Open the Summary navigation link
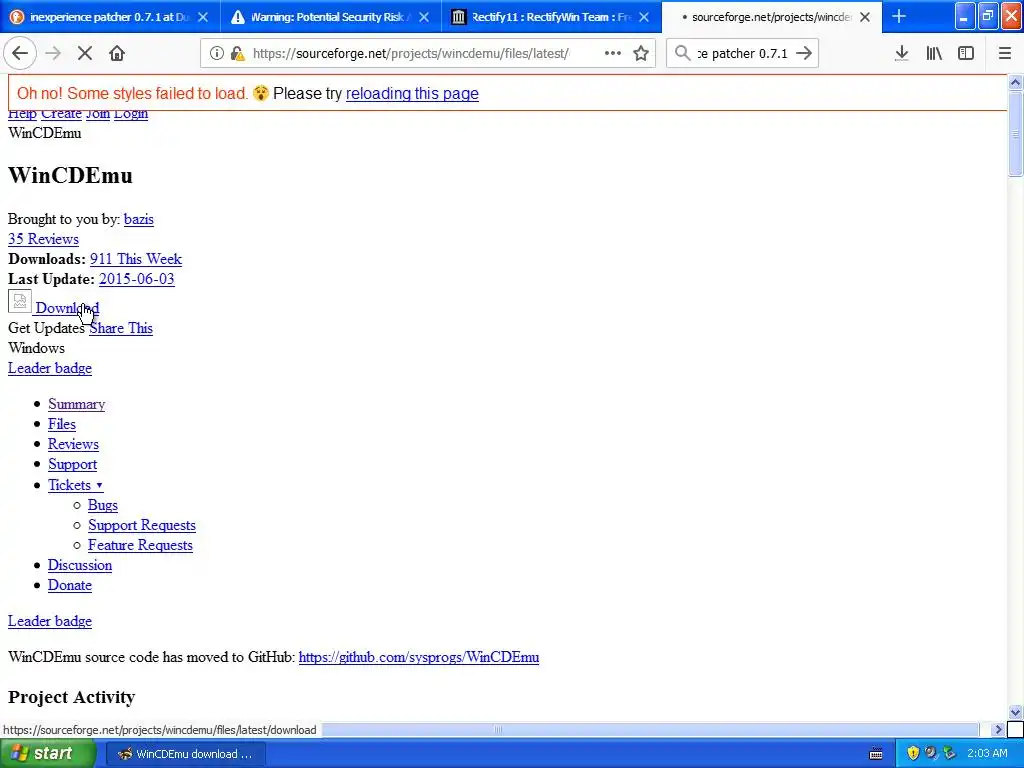 tap(76, 404)
